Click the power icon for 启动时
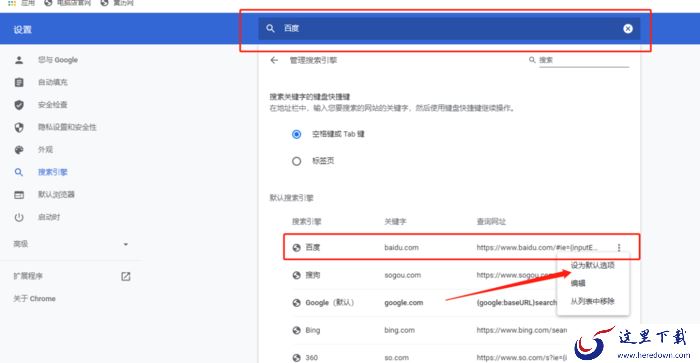 tap(19, 217)
